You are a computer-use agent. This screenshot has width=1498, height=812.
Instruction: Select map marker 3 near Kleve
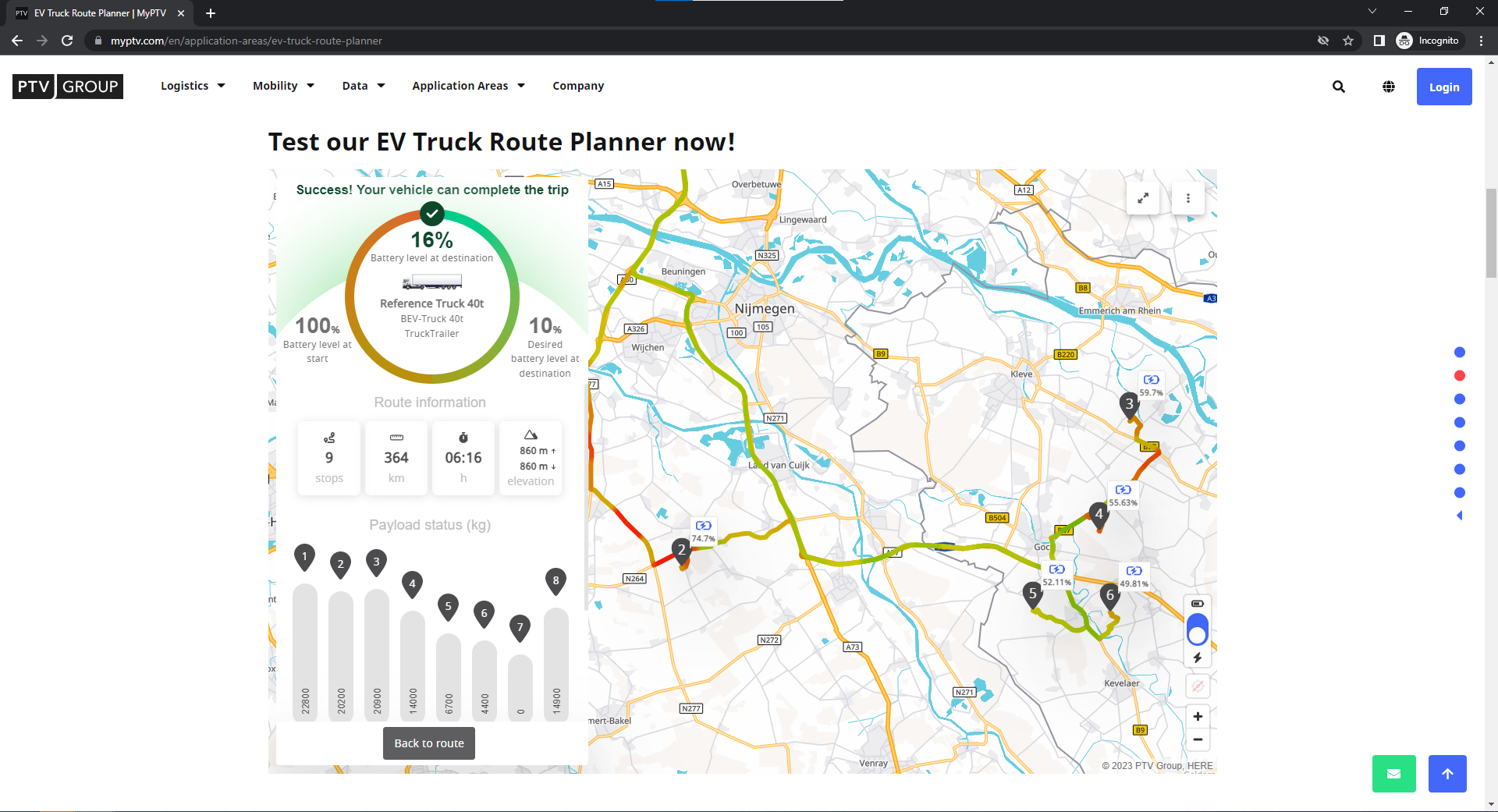[x=1130, y=404]
